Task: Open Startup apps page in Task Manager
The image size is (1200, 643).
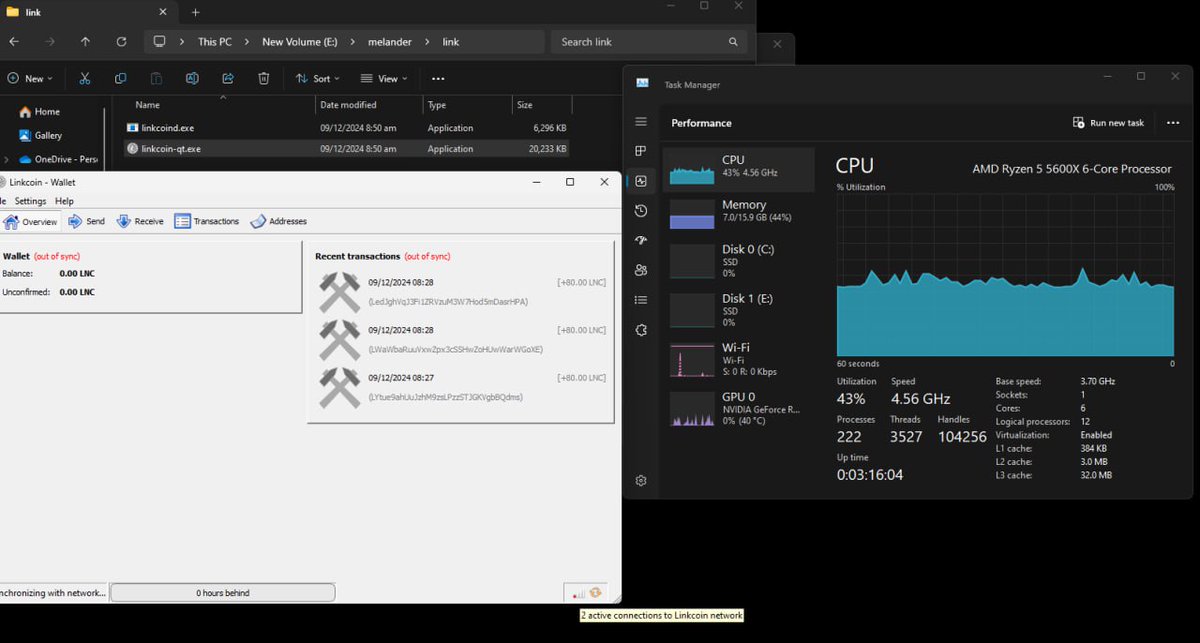Action: click(641, 240)
